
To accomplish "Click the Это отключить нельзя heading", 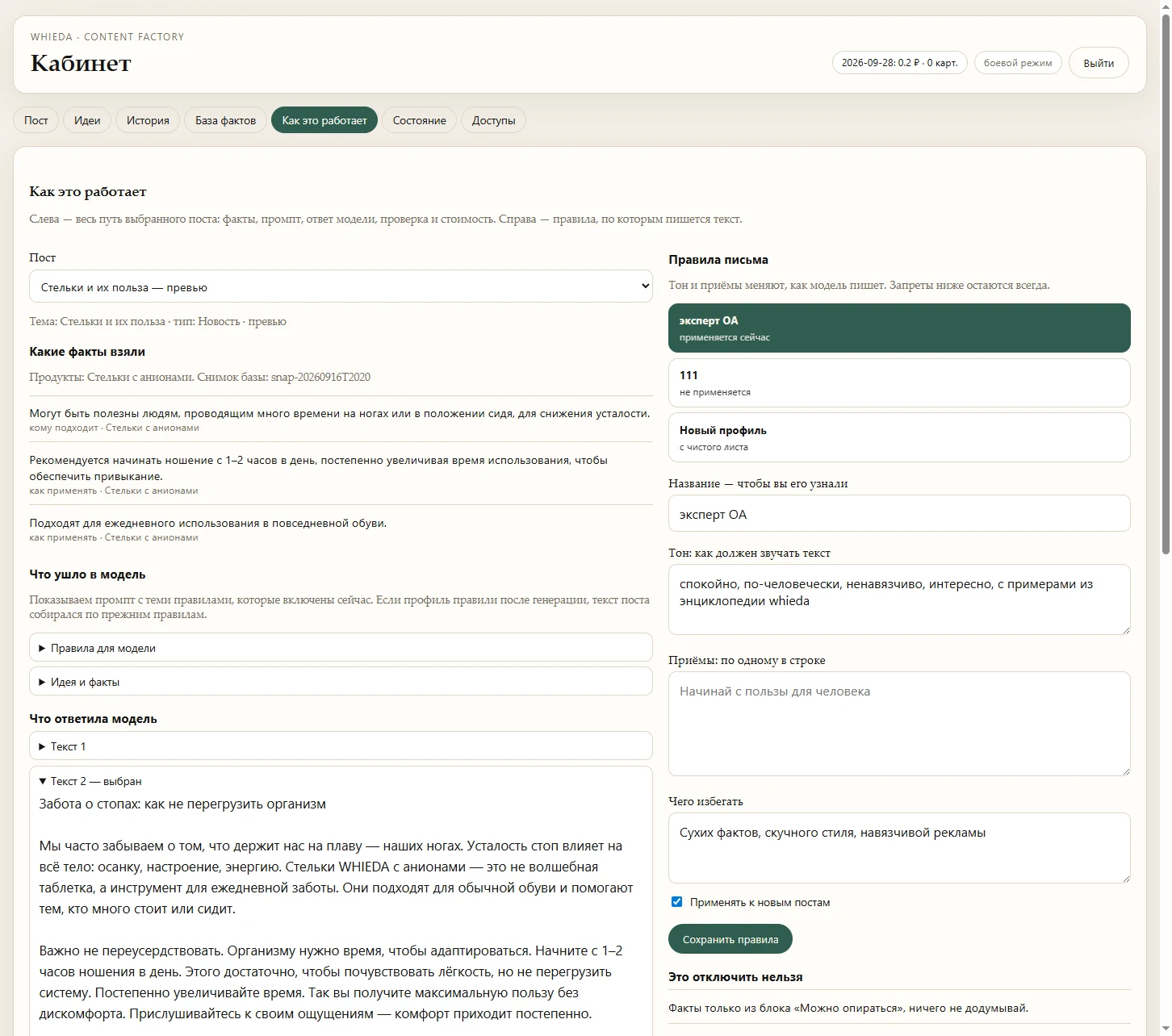I will 735,976.
